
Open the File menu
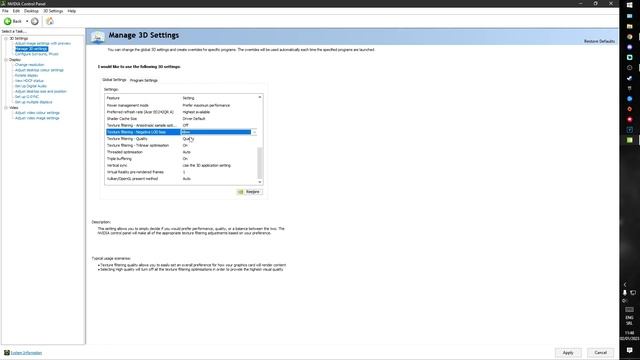point(5,11)
